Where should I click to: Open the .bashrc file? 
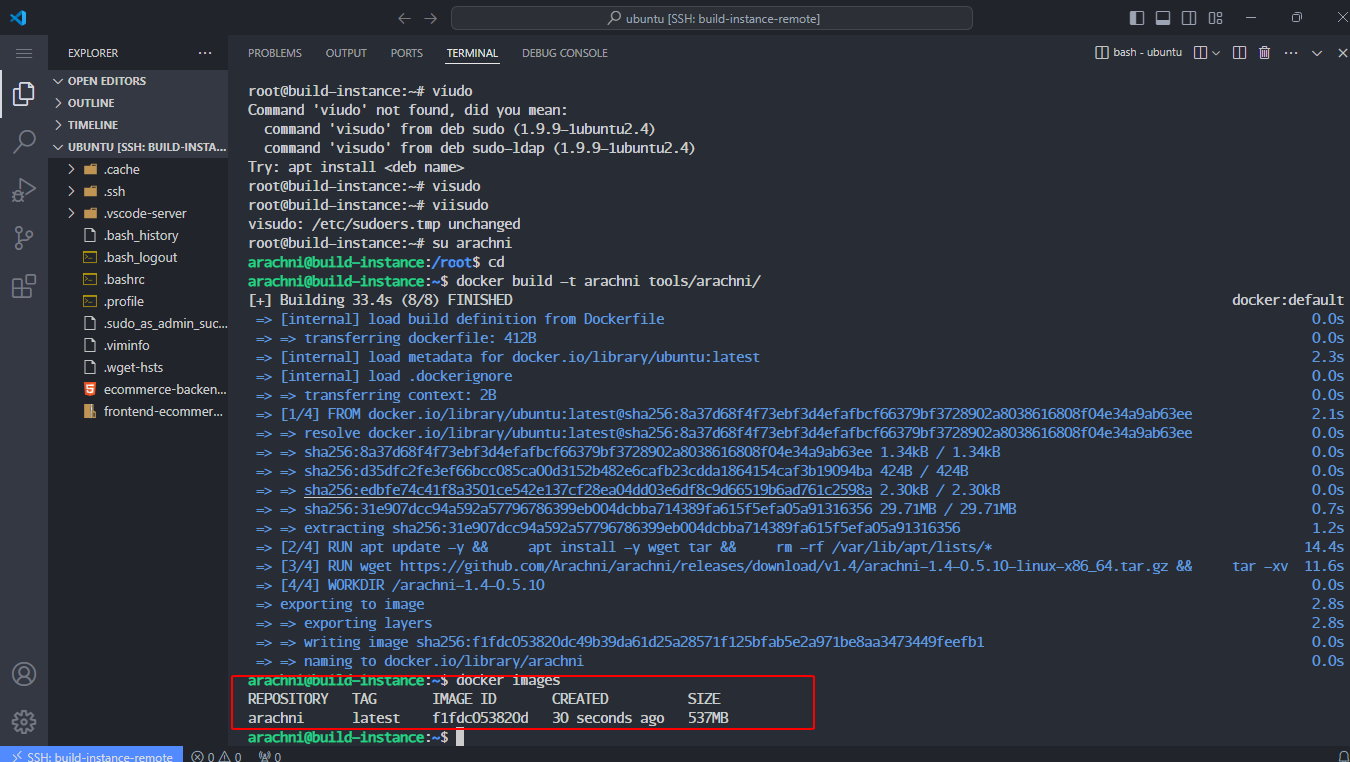[138, 279]
